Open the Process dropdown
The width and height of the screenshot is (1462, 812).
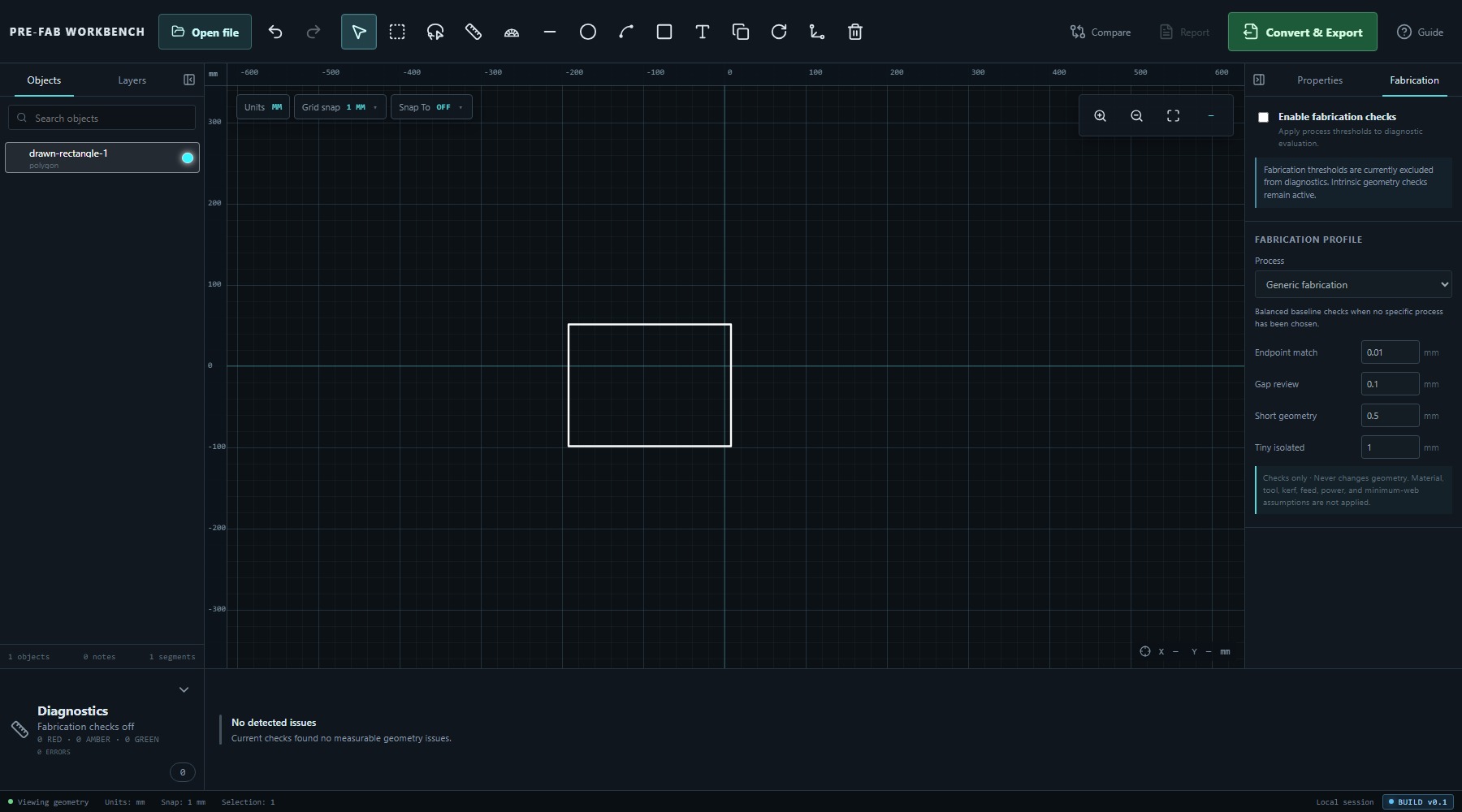(x=1353, y=284)
